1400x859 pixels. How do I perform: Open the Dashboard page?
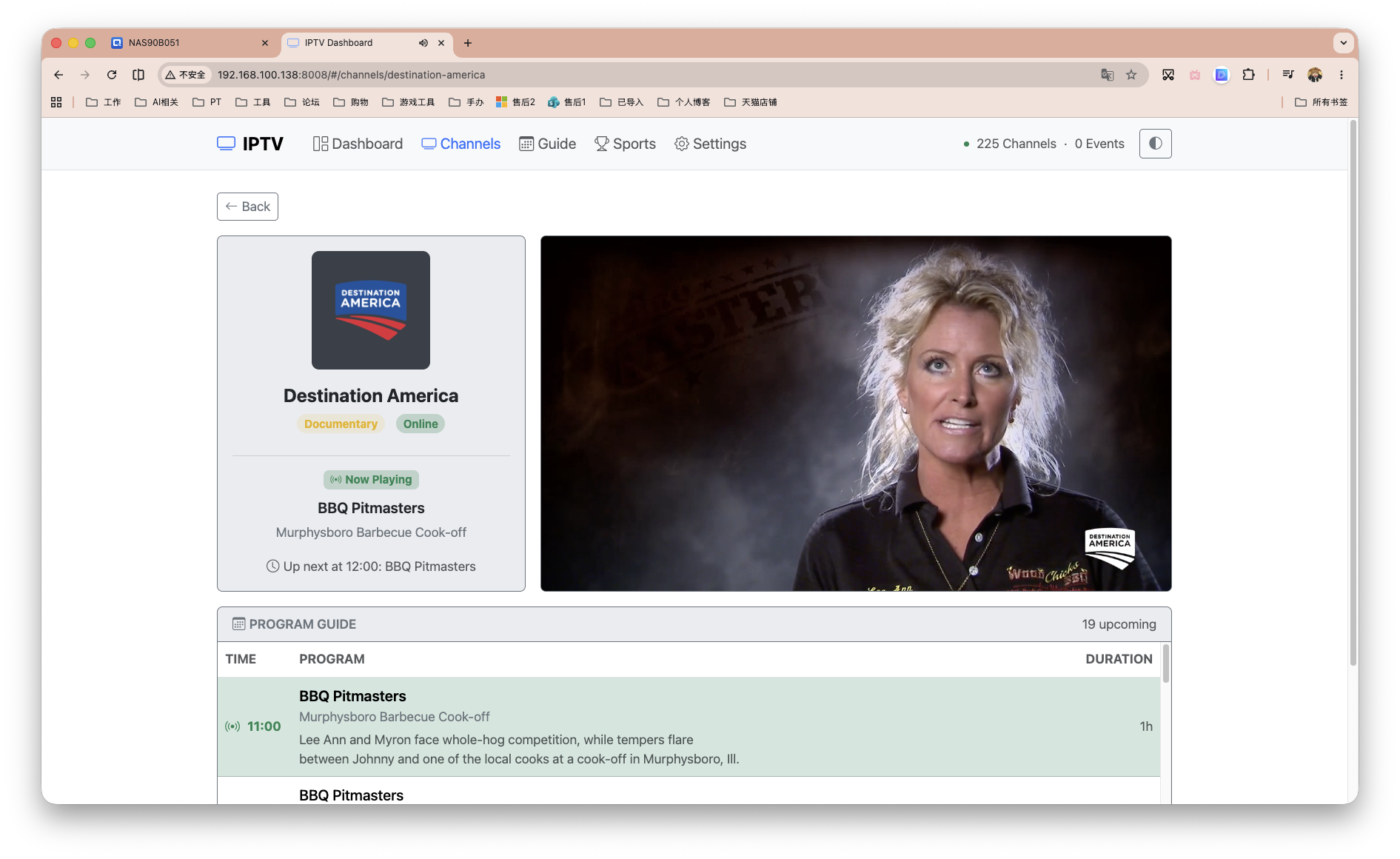358,144
